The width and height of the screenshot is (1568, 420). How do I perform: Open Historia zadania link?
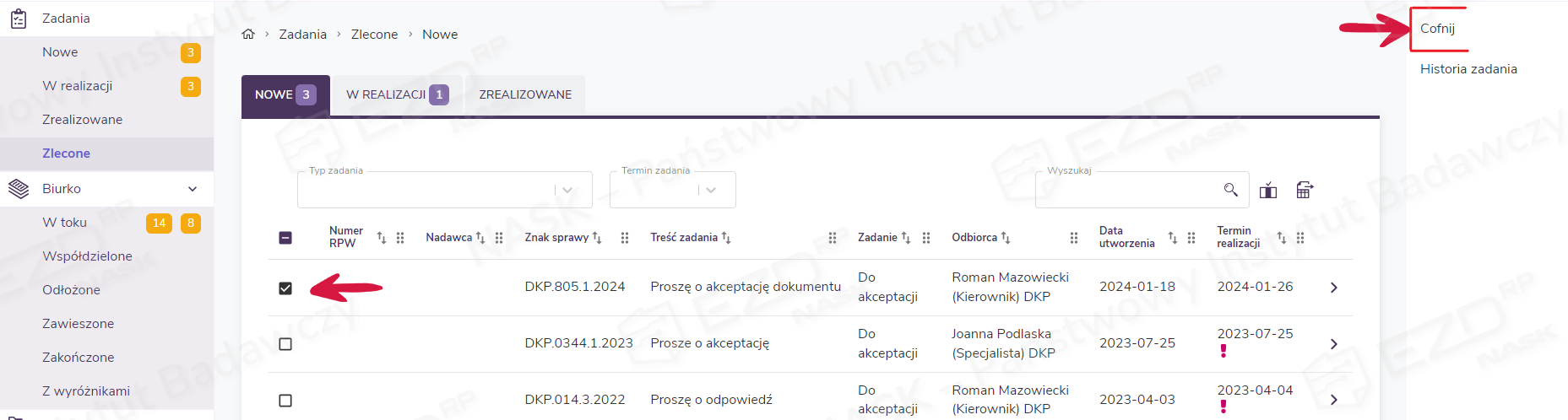[x=1468, y=69]
